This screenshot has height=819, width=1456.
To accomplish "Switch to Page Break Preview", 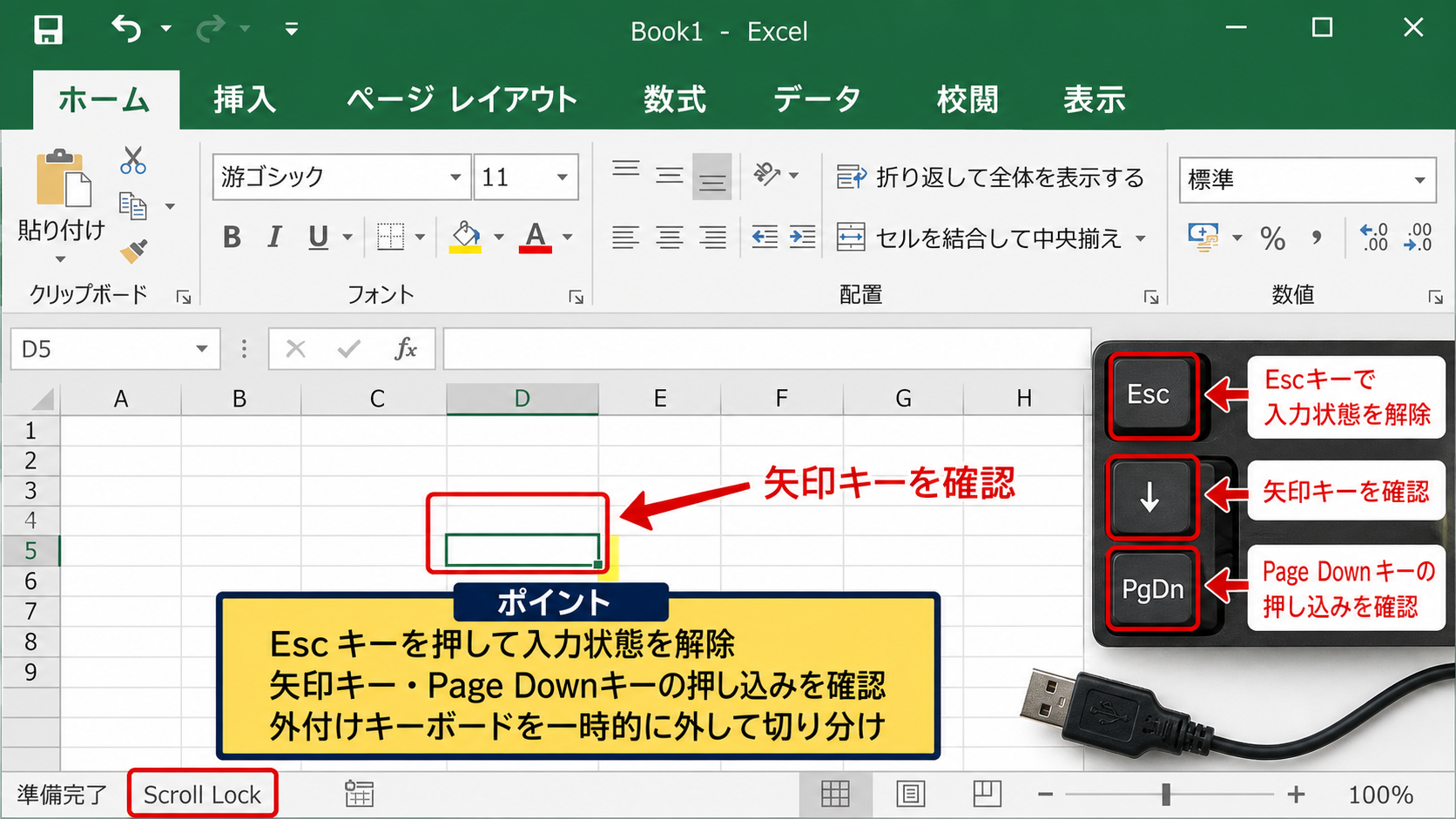I will pyautogui.click(x=988, y=794).
